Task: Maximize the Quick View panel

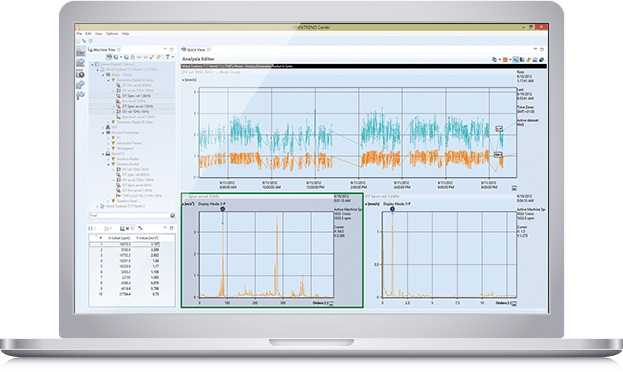Action: [542, 49]
